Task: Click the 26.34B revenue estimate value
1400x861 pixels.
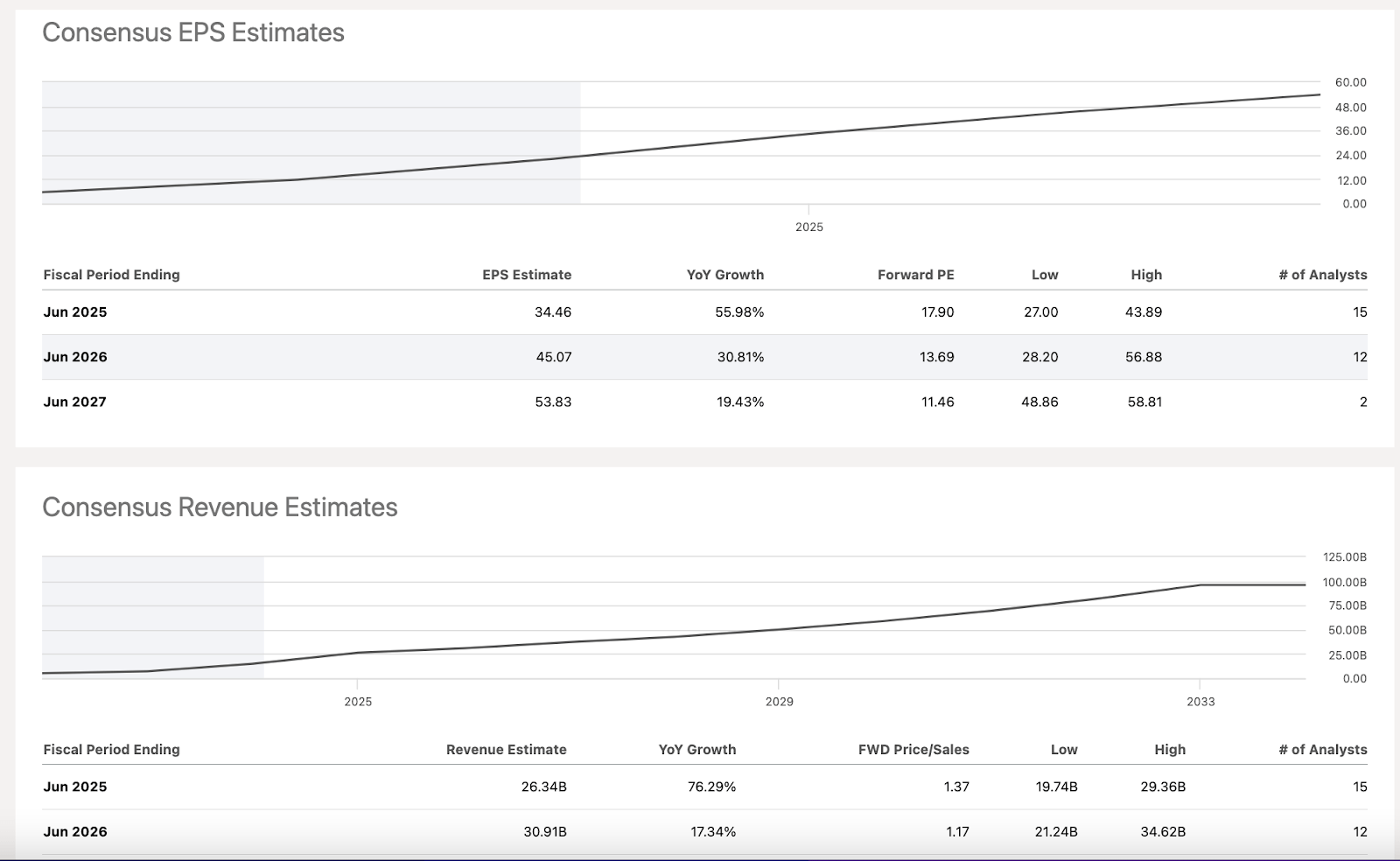Action: pos(543,787)
